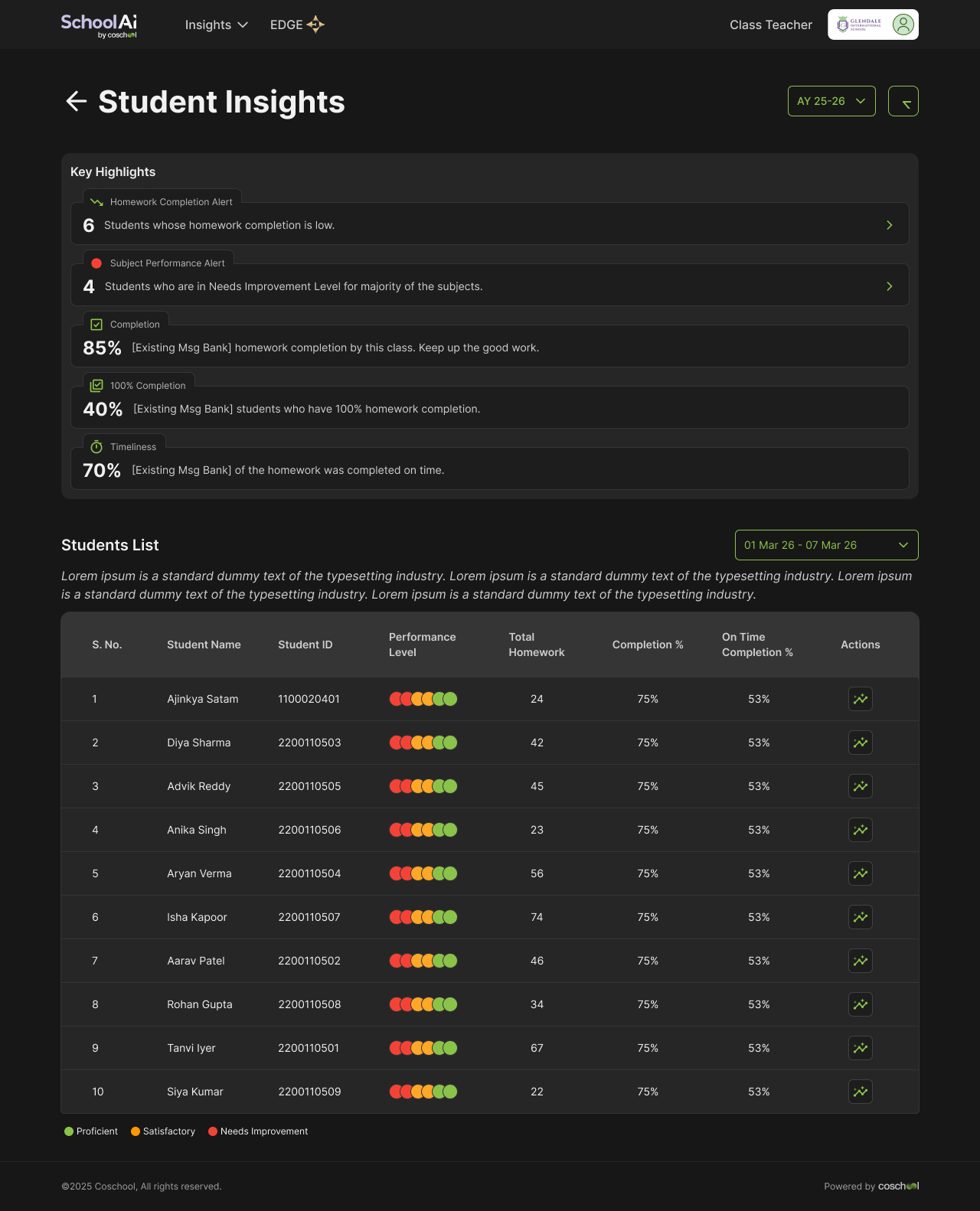Click the Performance Level column header

[422, 645]
